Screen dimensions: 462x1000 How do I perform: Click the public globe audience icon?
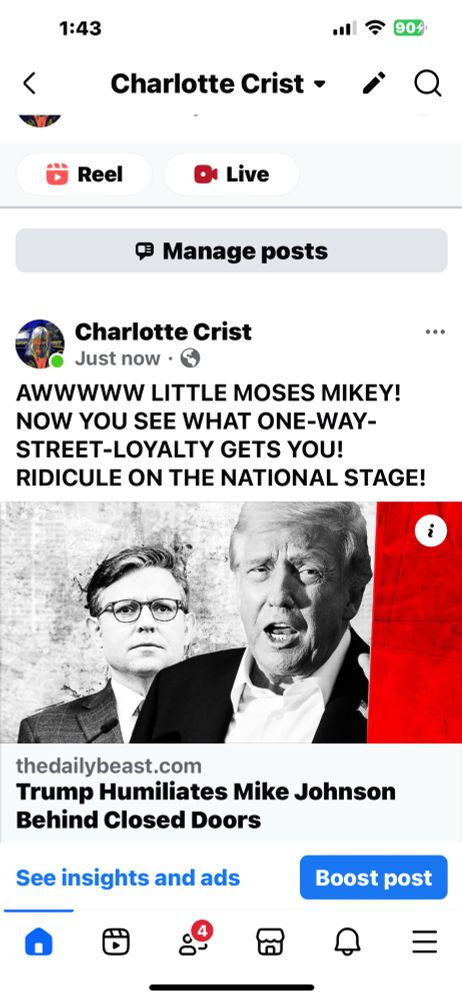pyautogui.click(x=190, y=359)
